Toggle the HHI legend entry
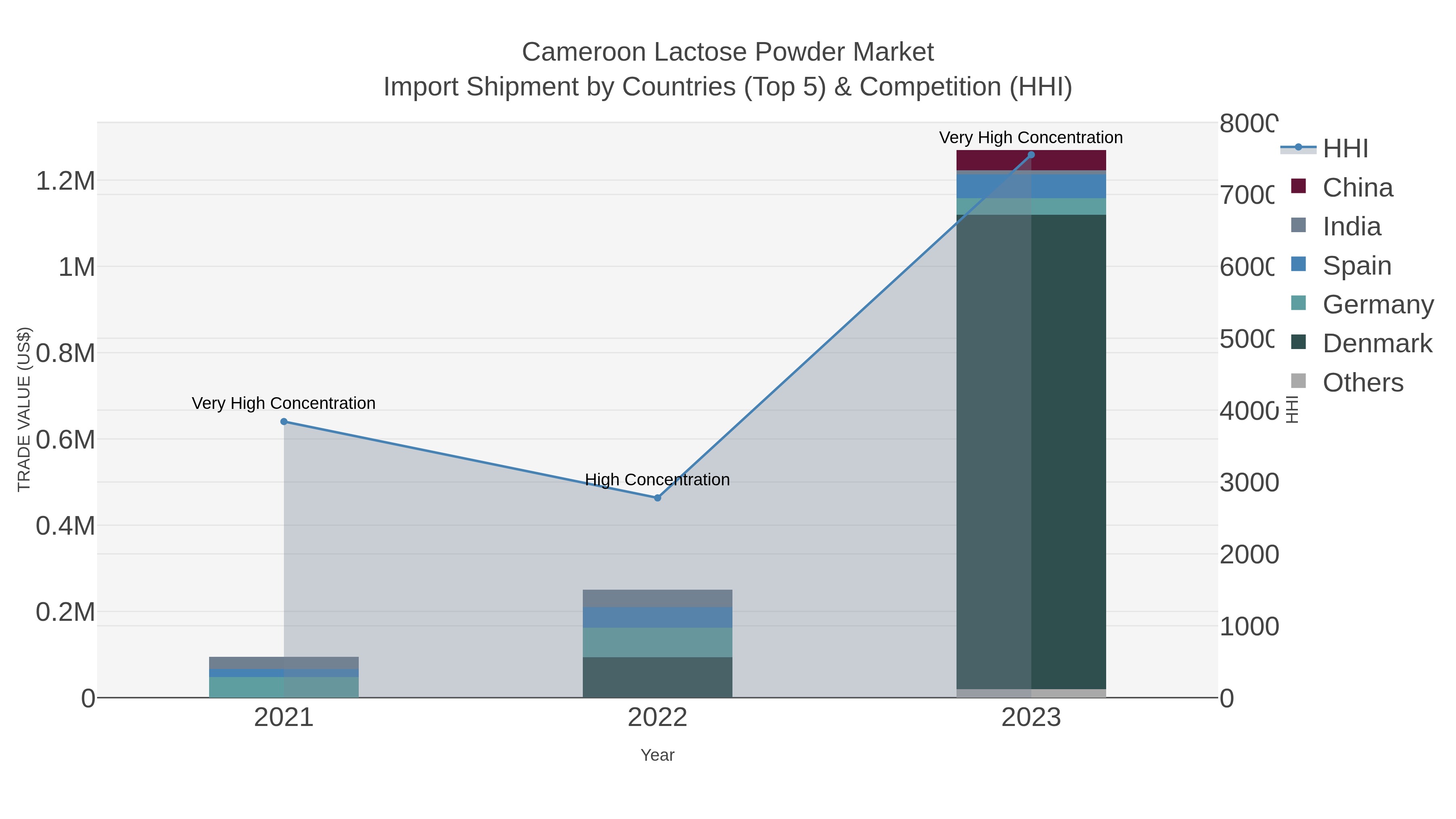Screen dimensions: 1456x819 (x=1324, y=149)
